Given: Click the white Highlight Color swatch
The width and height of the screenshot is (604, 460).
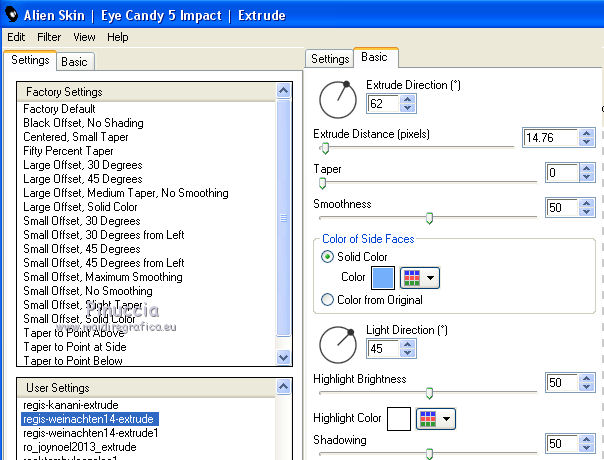Looking at the screenshot, I should click(x=399, y=419).
